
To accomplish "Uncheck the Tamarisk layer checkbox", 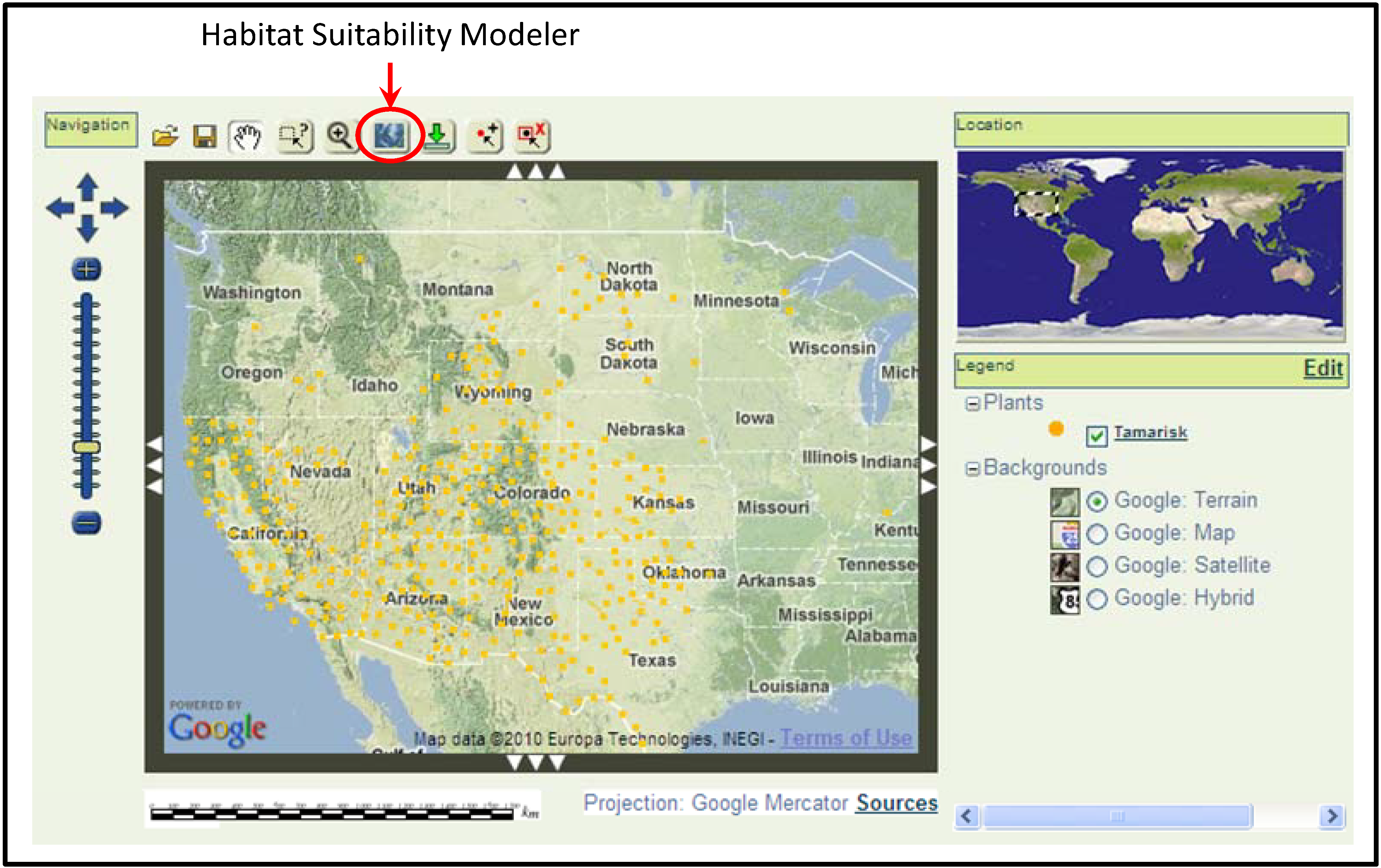I will [1096, 436].
